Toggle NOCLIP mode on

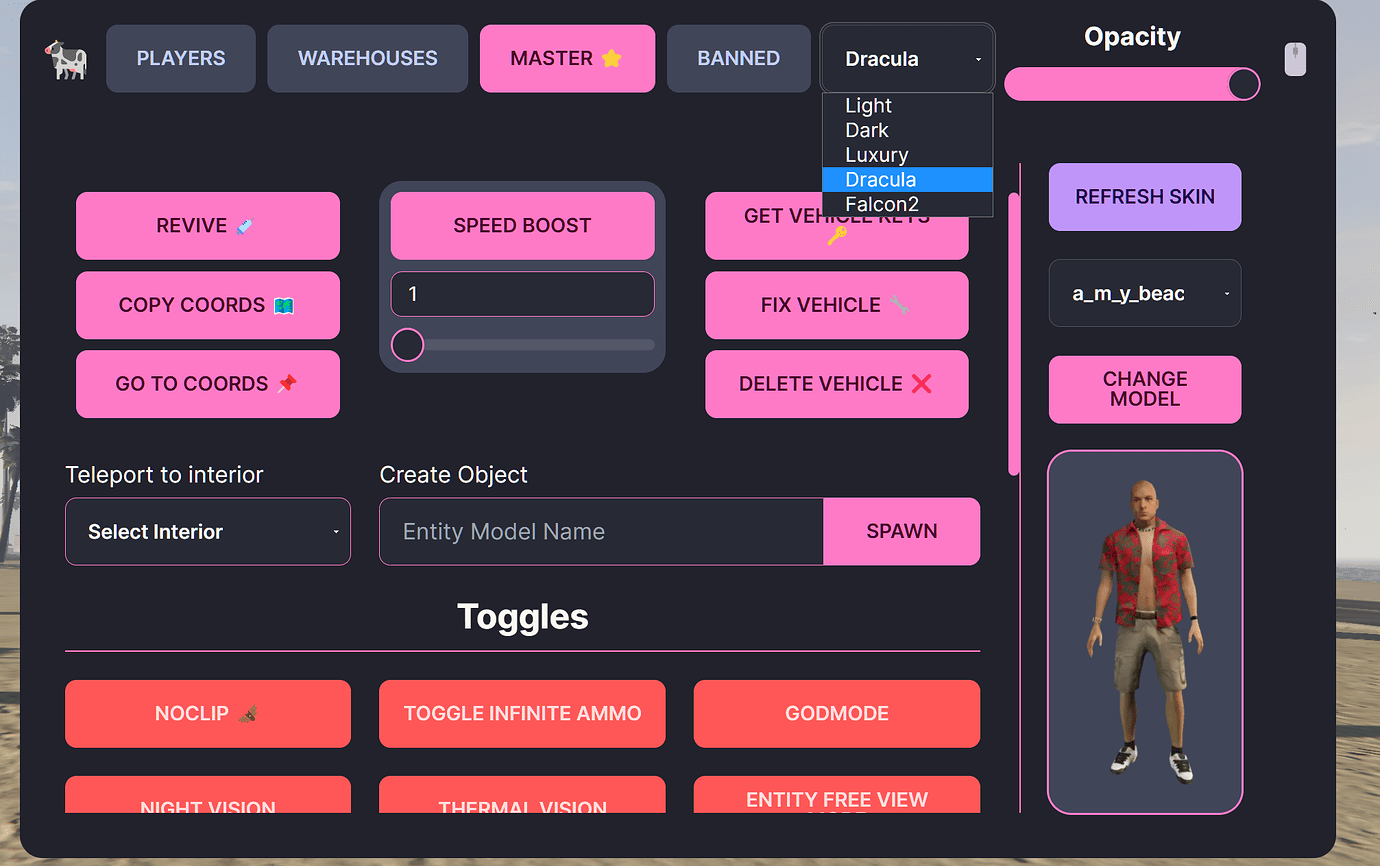coord(208,713)
